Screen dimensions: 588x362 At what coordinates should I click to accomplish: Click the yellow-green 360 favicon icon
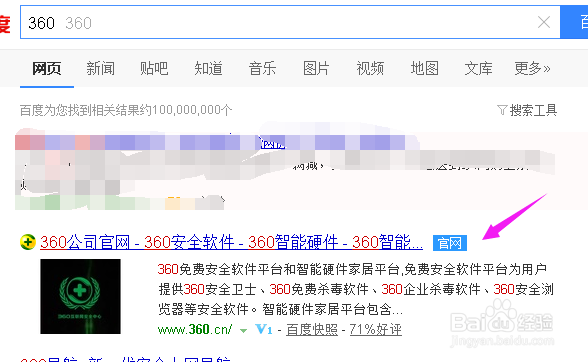click(28, 242)
